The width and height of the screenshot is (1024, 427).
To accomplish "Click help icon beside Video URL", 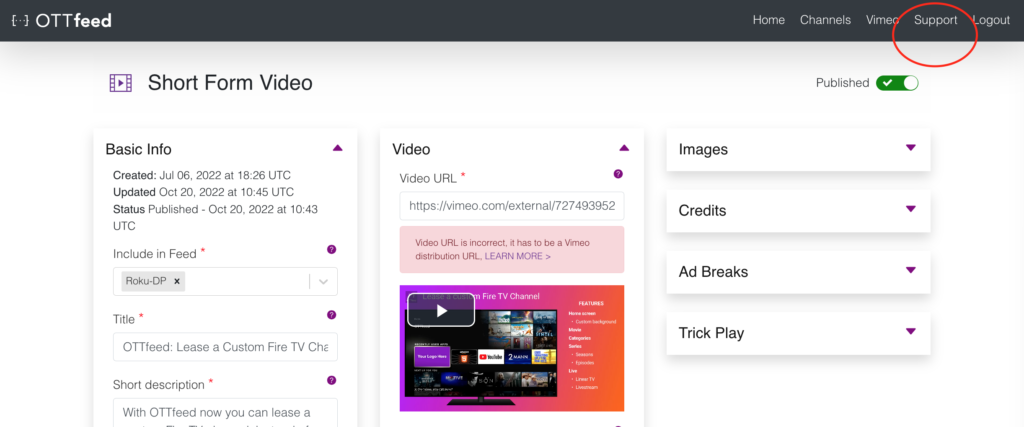I will pyautogui.click(x=618, y=174).
